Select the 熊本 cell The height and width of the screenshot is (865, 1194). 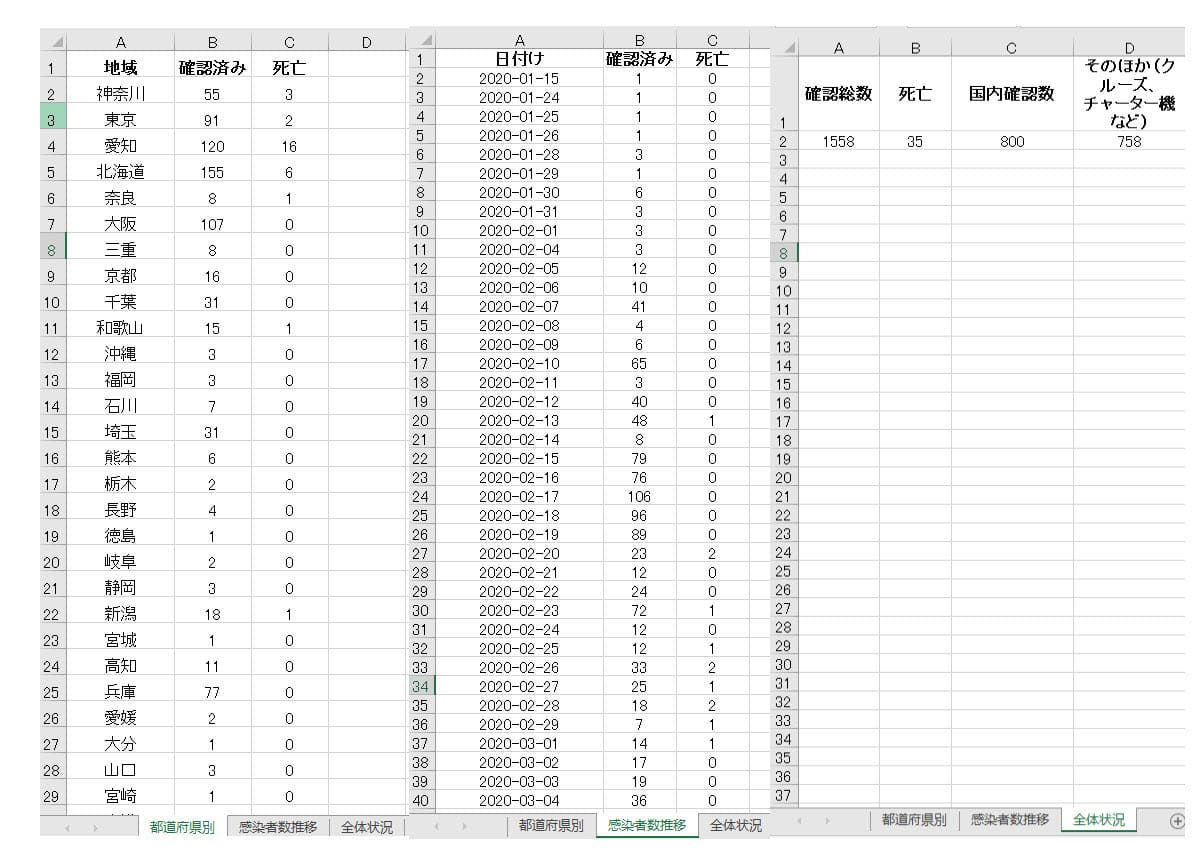click(x=120, y=458)
